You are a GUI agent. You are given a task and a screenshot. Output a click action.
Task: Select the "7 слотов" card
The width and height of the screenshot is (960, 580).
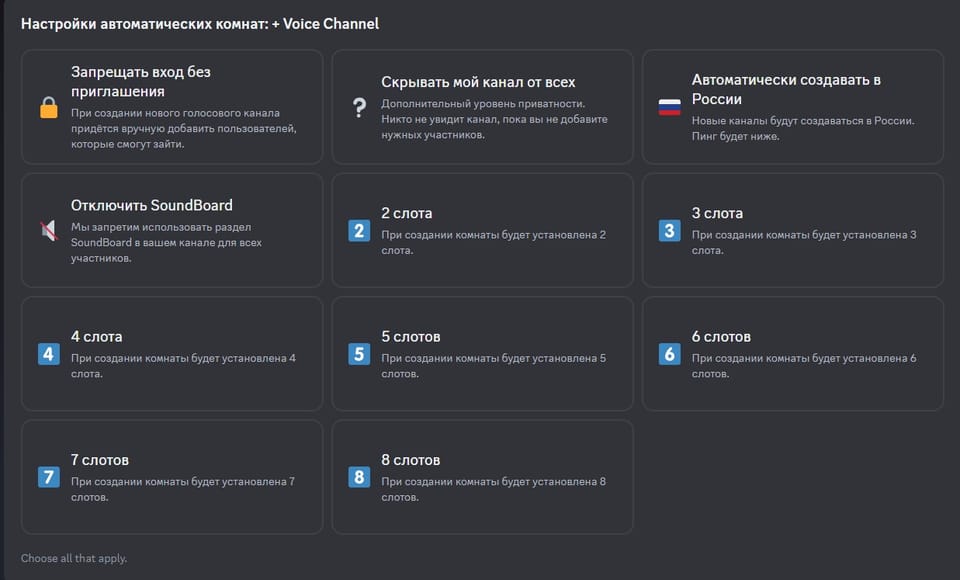(171, 478)
